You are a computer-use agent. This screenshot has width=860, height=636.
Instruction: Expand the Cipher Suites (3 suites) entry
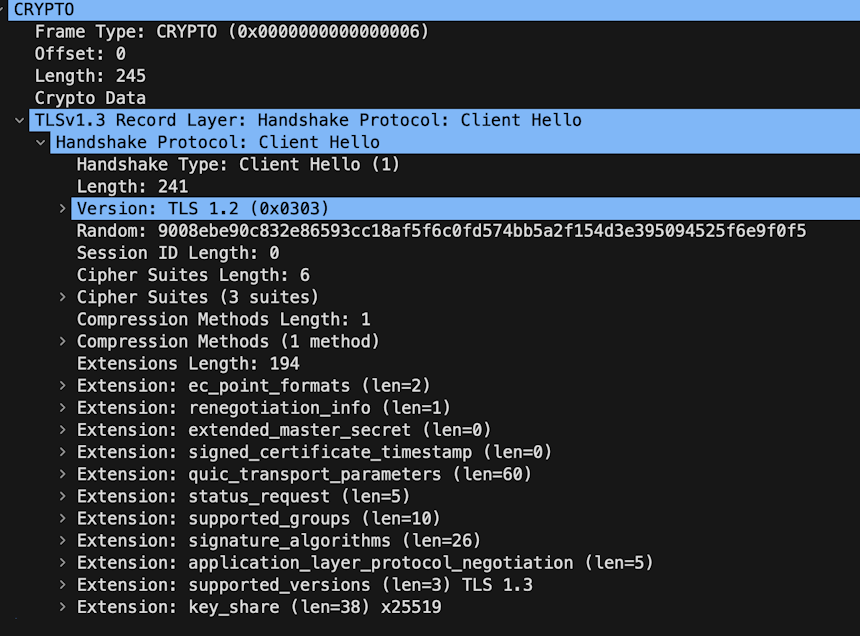tap(62, 297)
